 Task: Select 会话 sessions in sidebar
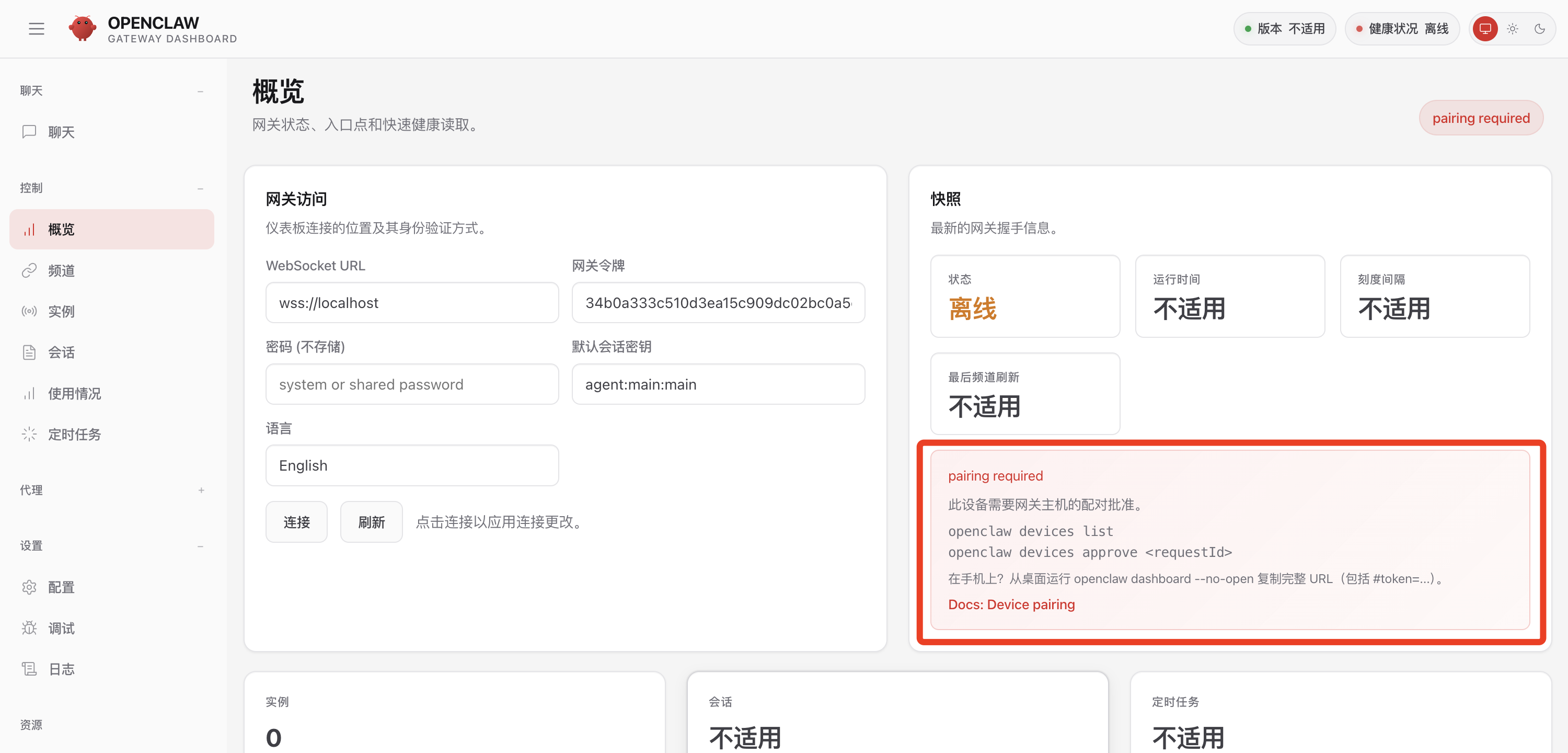61,352
